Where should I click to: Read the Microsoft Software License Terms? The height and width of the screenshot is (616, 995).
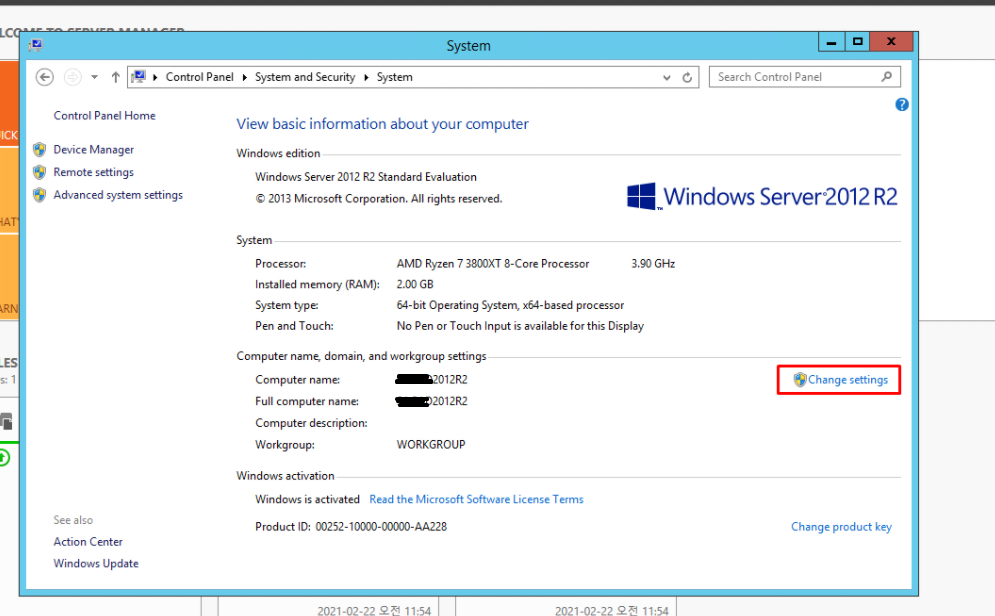476,499
